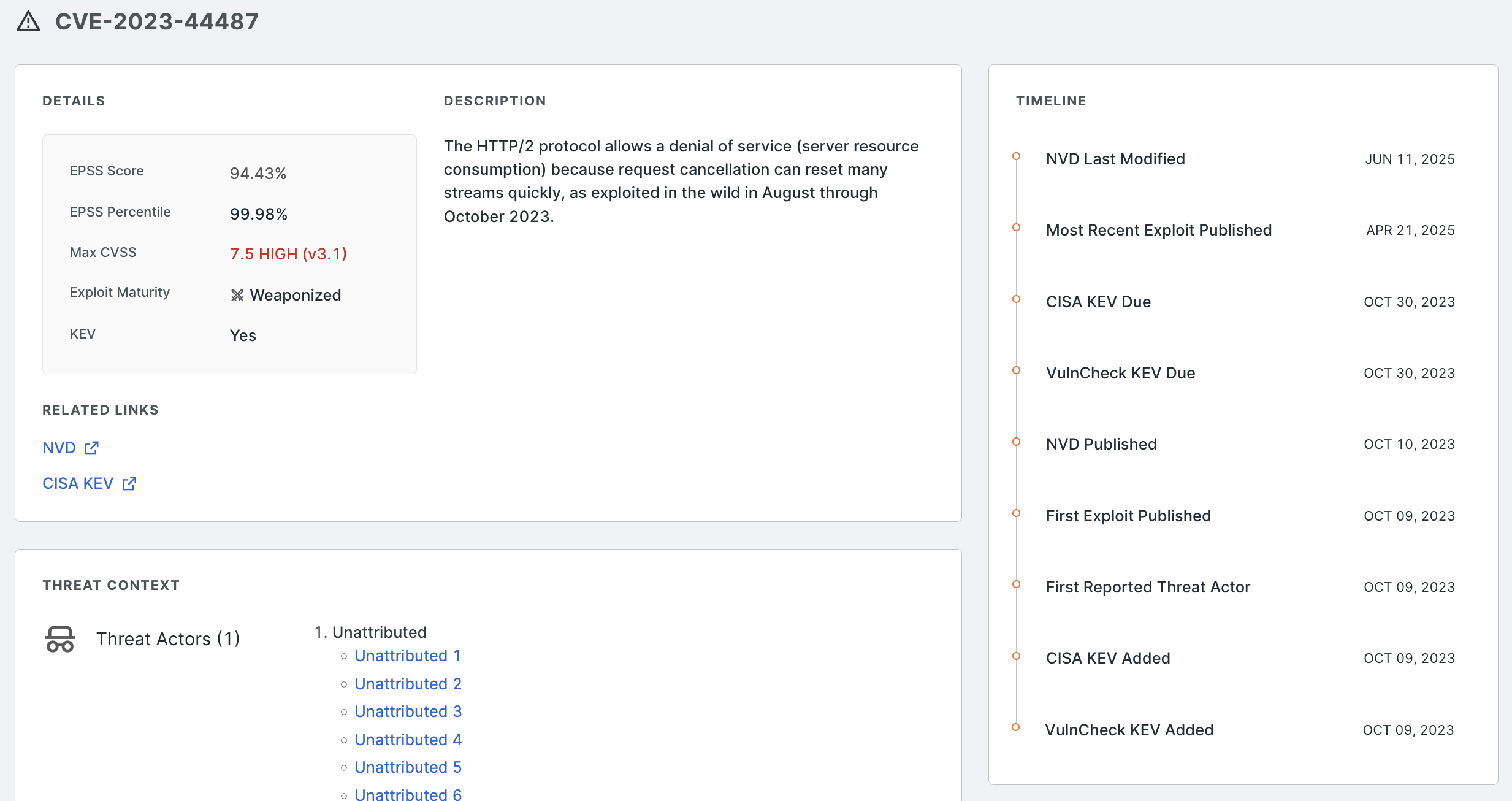
Task: Click the NVD Published timeline marker
Action: pos(1016,442)
